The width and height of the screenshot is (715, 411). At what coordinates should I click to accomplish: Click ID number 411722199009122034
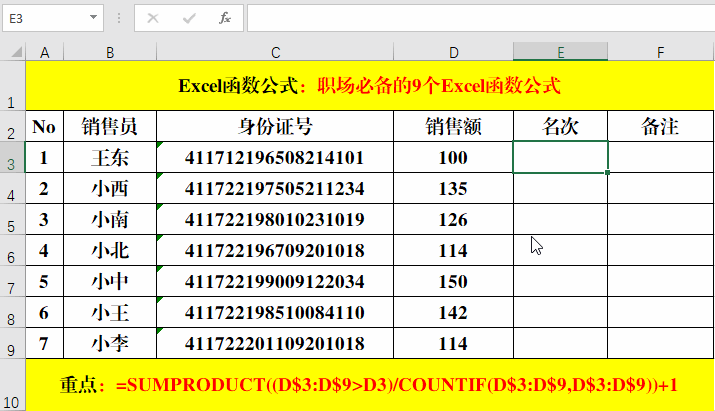pyautogui.click(x=275, y=281)
